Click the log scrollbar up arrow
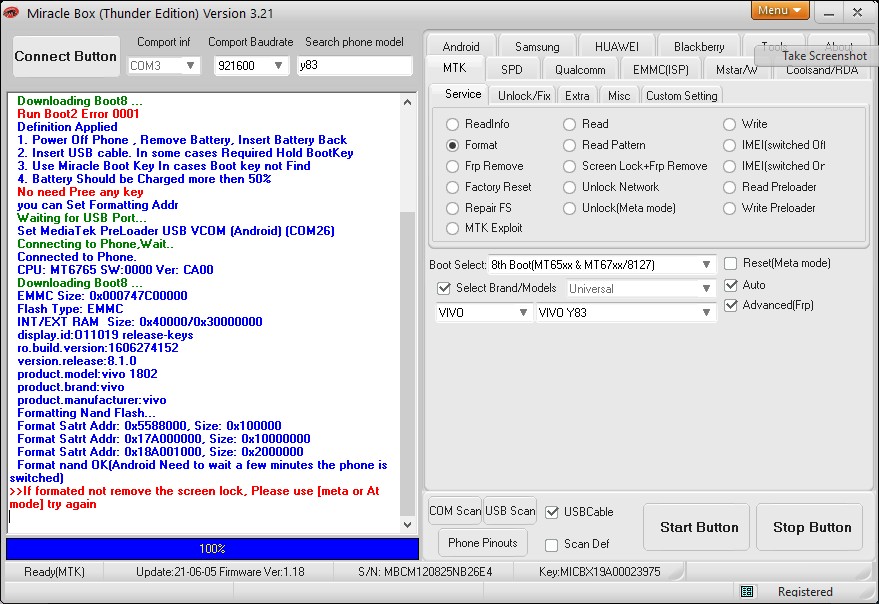This screenshot has width=879, height=604. click(408, 102)
